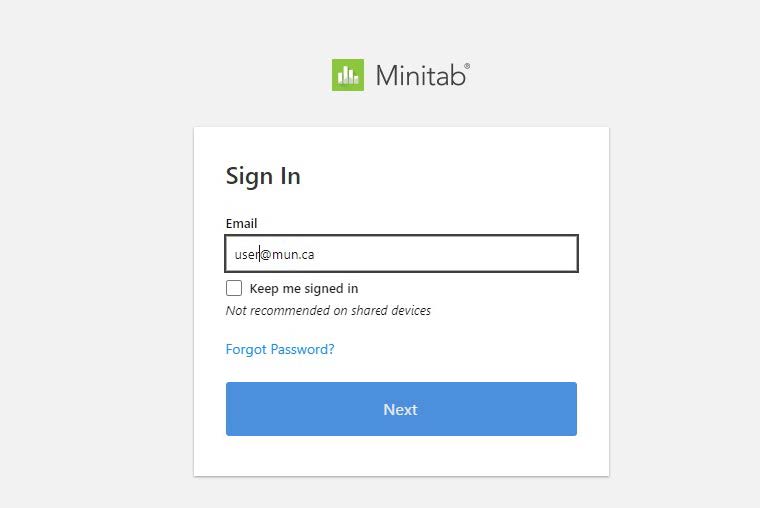760x508 pixels.
Task: Open the Forgot Password? link
Action: point(280,349)
